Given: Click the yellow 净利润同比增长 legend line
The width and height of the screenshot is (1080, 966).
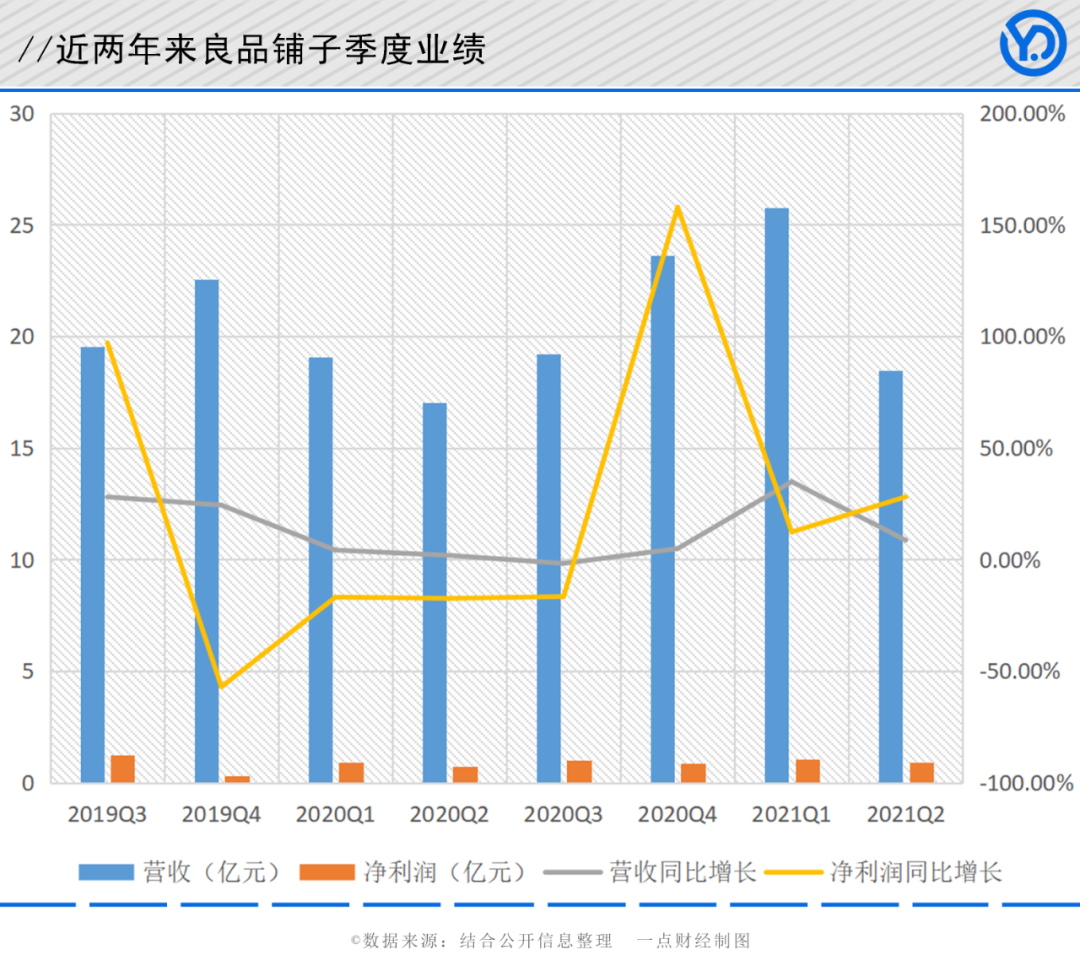Looking at the screenshot, I should [794, 872].
